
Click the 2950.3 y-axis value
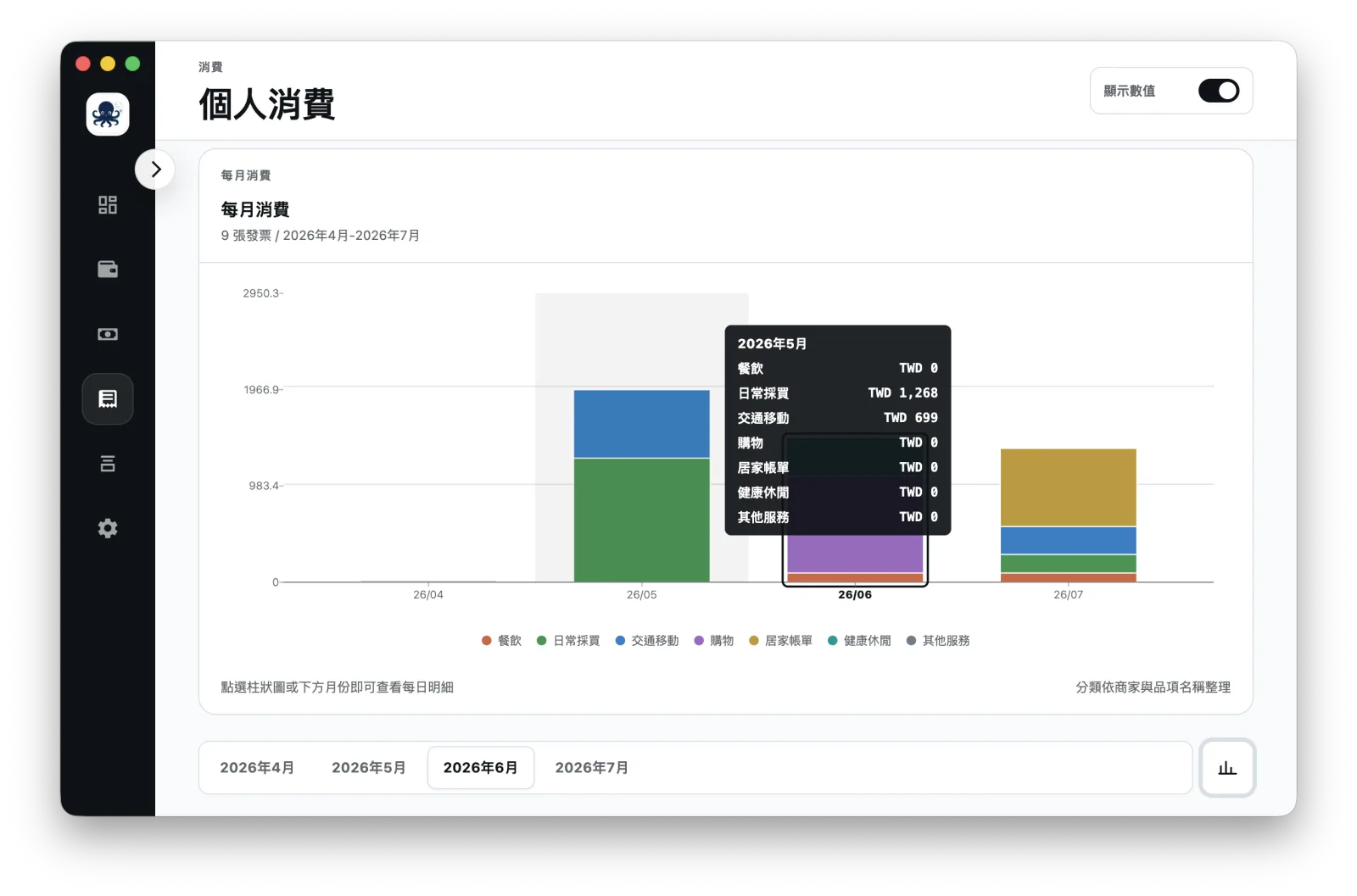click(261, 293)
